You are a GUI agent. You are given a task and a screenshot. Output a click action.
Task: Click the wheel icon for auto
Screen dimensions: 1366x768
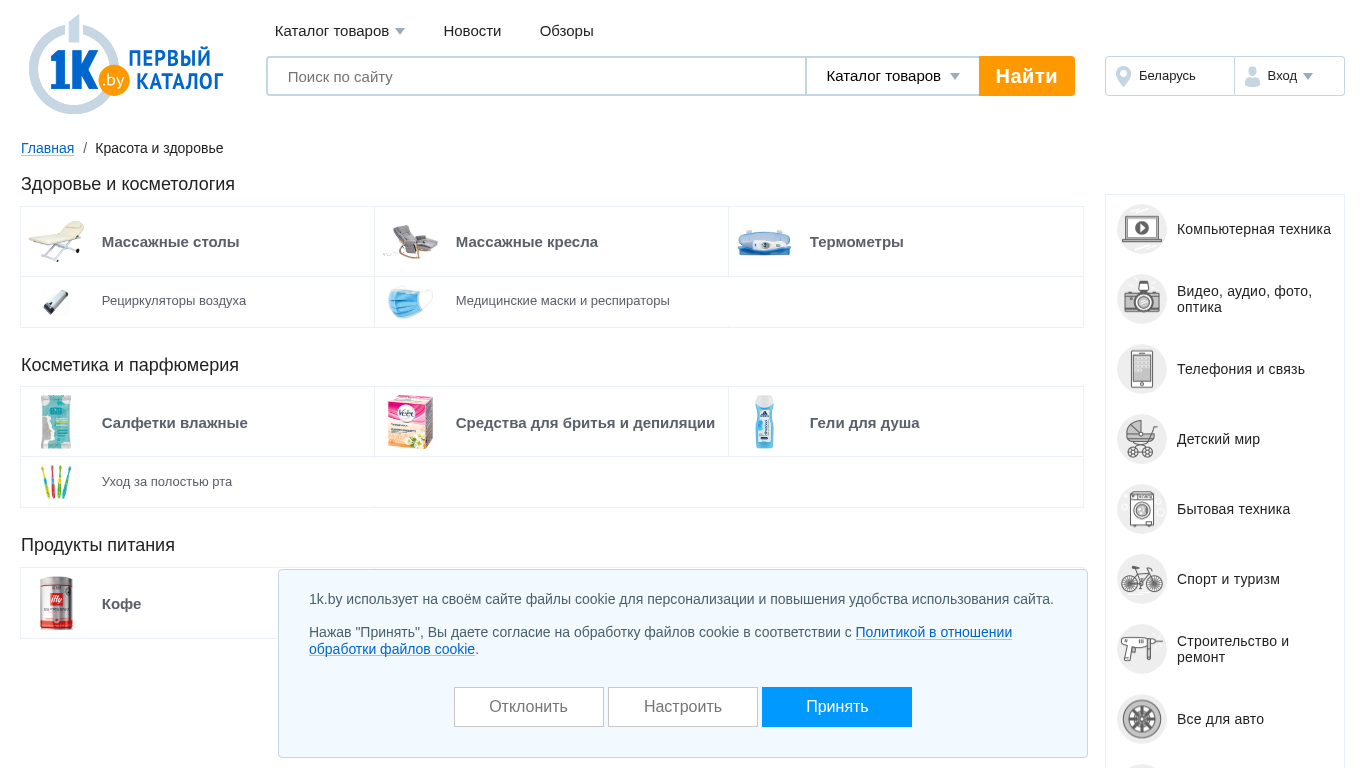[1142, 719]
